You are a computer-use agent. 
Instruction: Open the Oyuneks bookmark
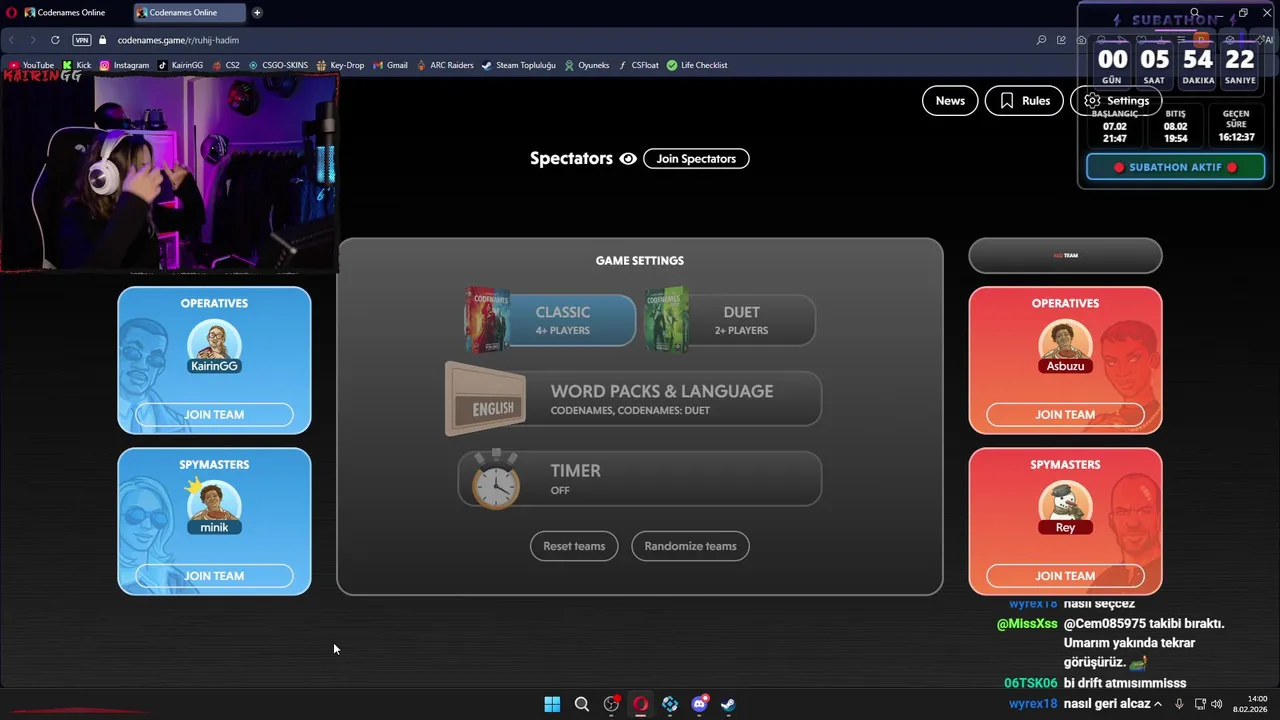tap(586, 65)
